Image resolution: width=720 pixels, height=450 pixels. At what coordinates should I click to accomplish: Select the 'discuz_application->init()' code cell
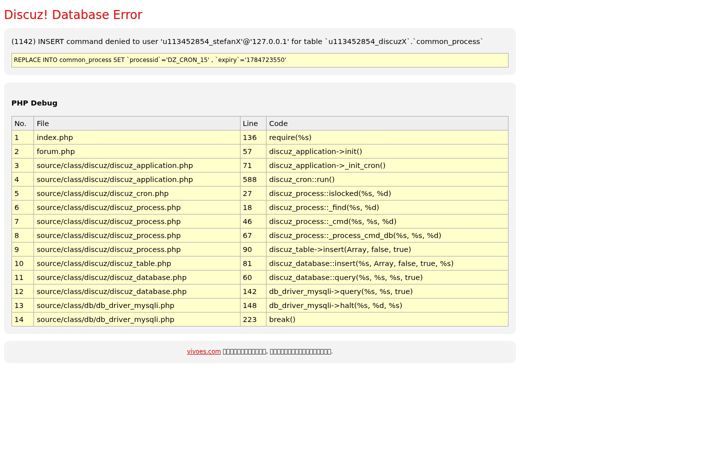(x=387, y=152)
